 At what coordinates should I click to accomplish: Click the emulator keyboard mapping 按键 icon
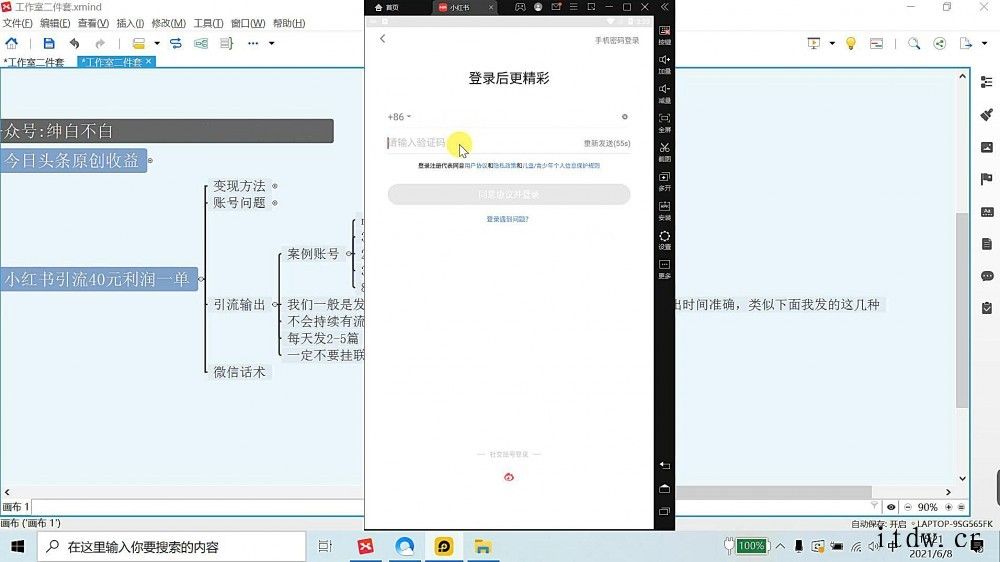click(664, 34)
